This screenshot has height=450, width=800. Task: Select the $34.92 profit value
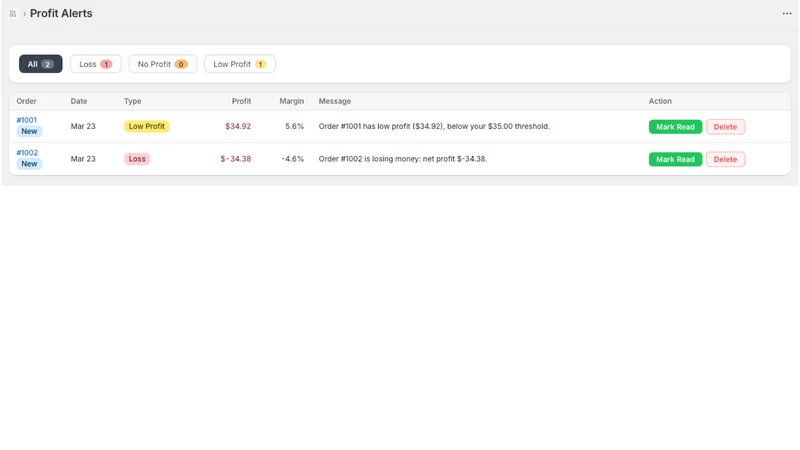pos(238,126)
